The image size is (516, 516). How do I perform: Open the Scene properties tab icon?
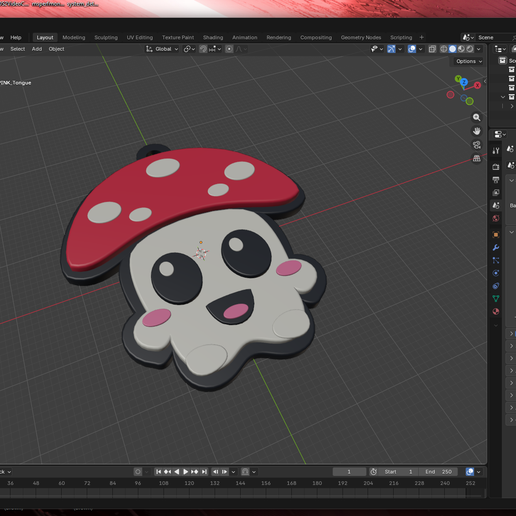pyautogui.click(x=496, y=205)
